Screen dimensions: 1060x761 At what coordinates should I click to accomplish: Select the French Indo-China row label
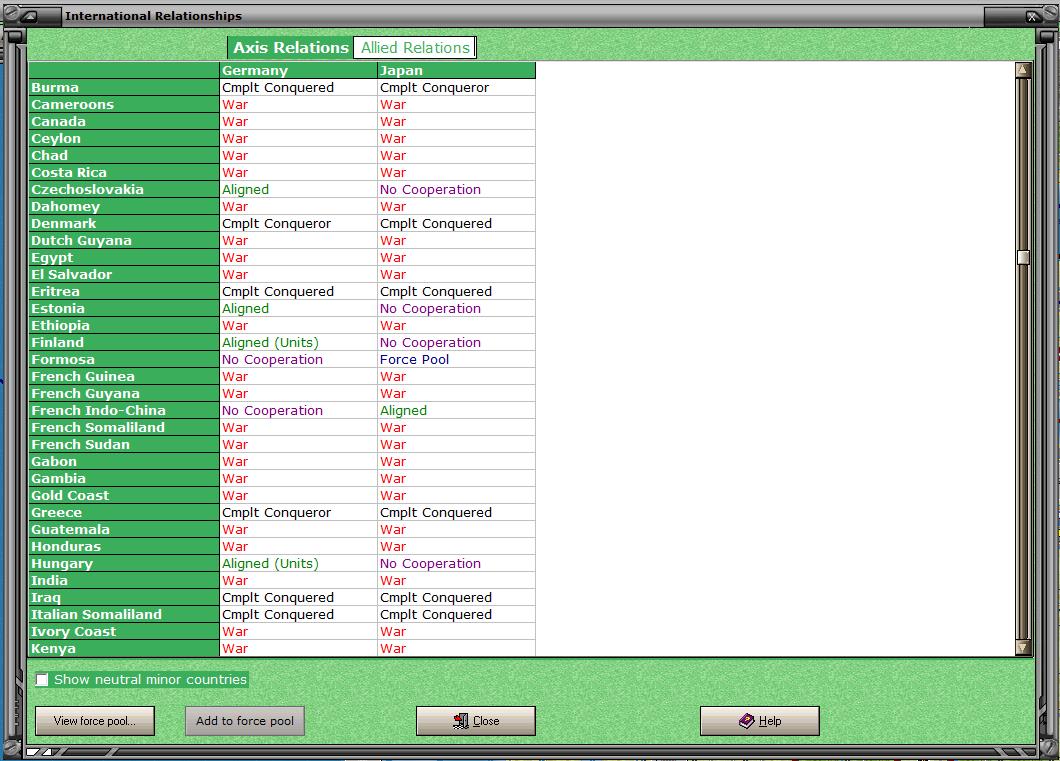pyautogui.click(x=124, y=410)
